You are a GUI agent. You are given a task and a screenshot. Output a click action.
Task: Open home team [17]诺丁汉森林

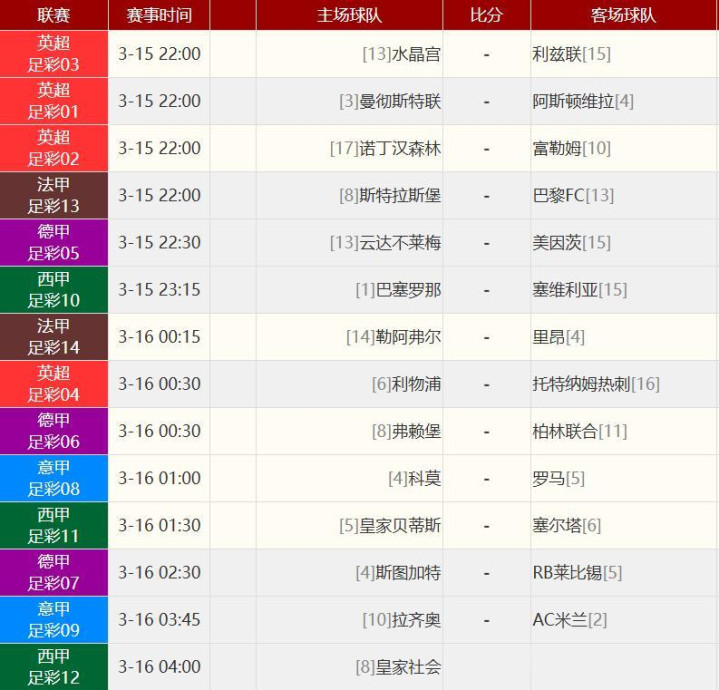(x=385, y=148)
